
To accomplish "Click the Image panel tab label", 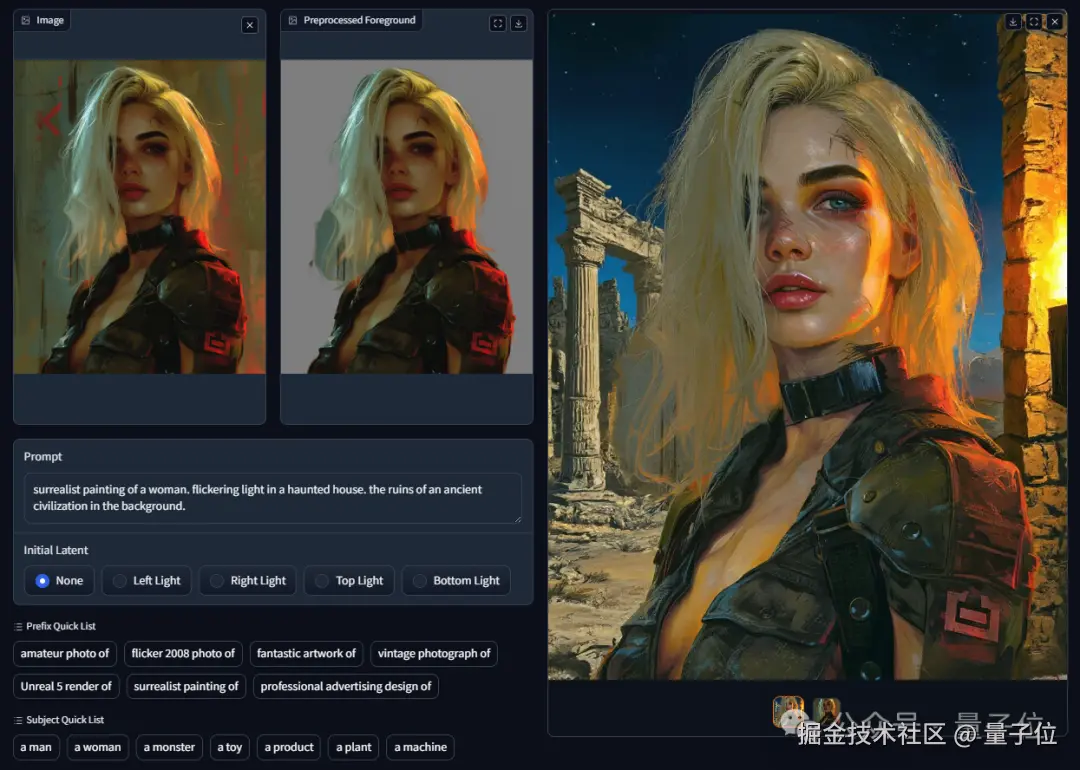I will coord(42,20).
